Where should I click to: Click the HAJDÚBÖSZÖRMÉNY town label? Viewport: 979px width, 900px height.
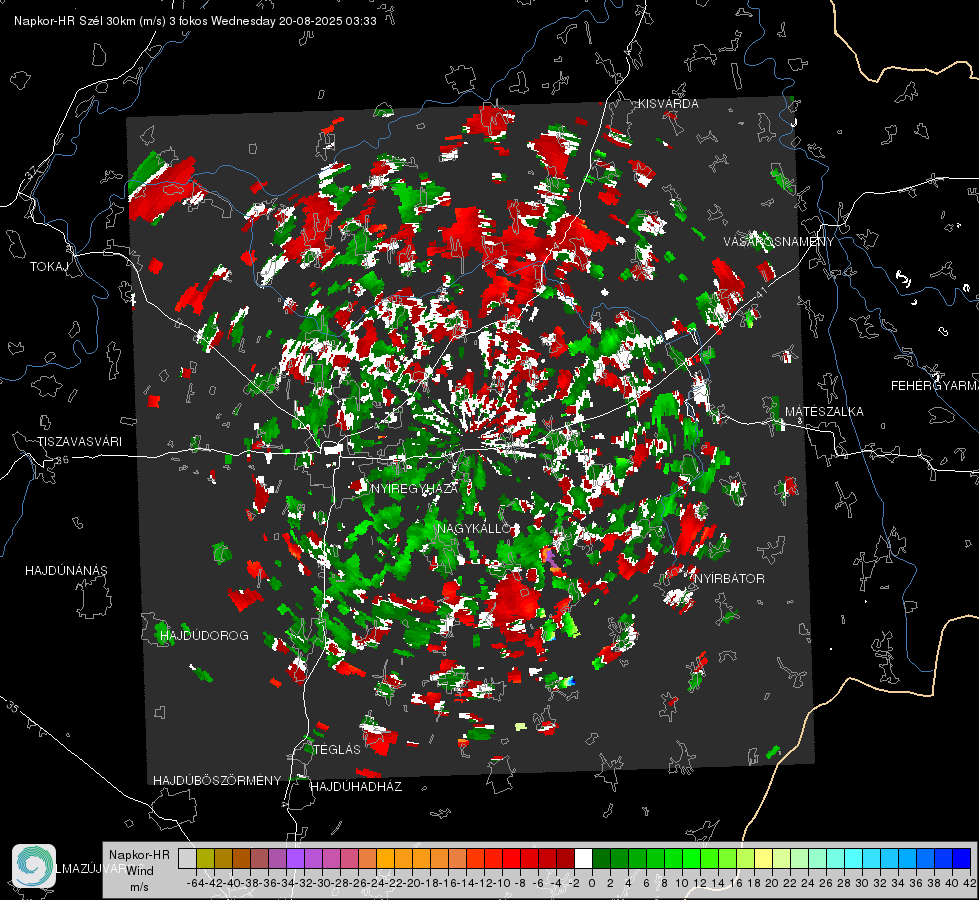coord(217,781)
